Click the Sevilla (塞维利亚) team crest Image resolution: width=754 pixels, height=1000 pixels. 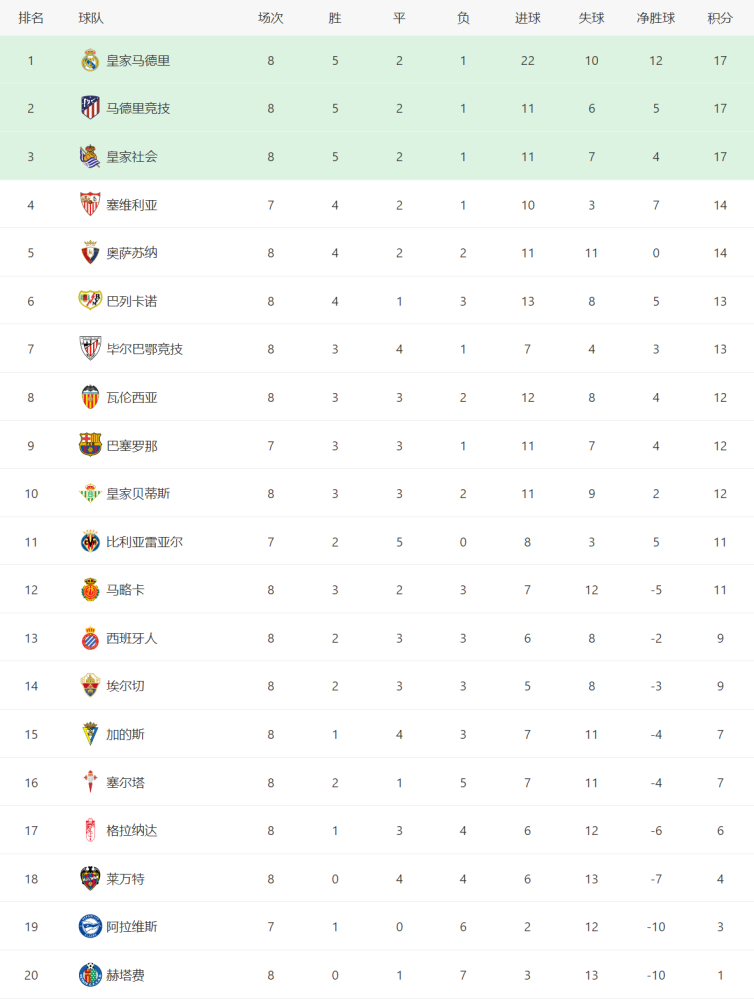90,205
